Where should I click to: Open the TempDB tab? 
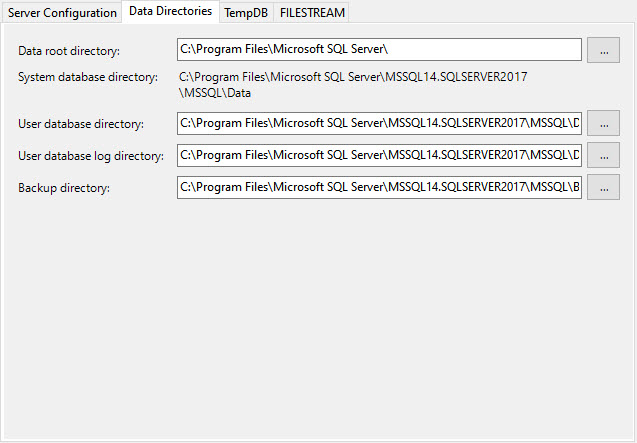(x=245, y=12)
